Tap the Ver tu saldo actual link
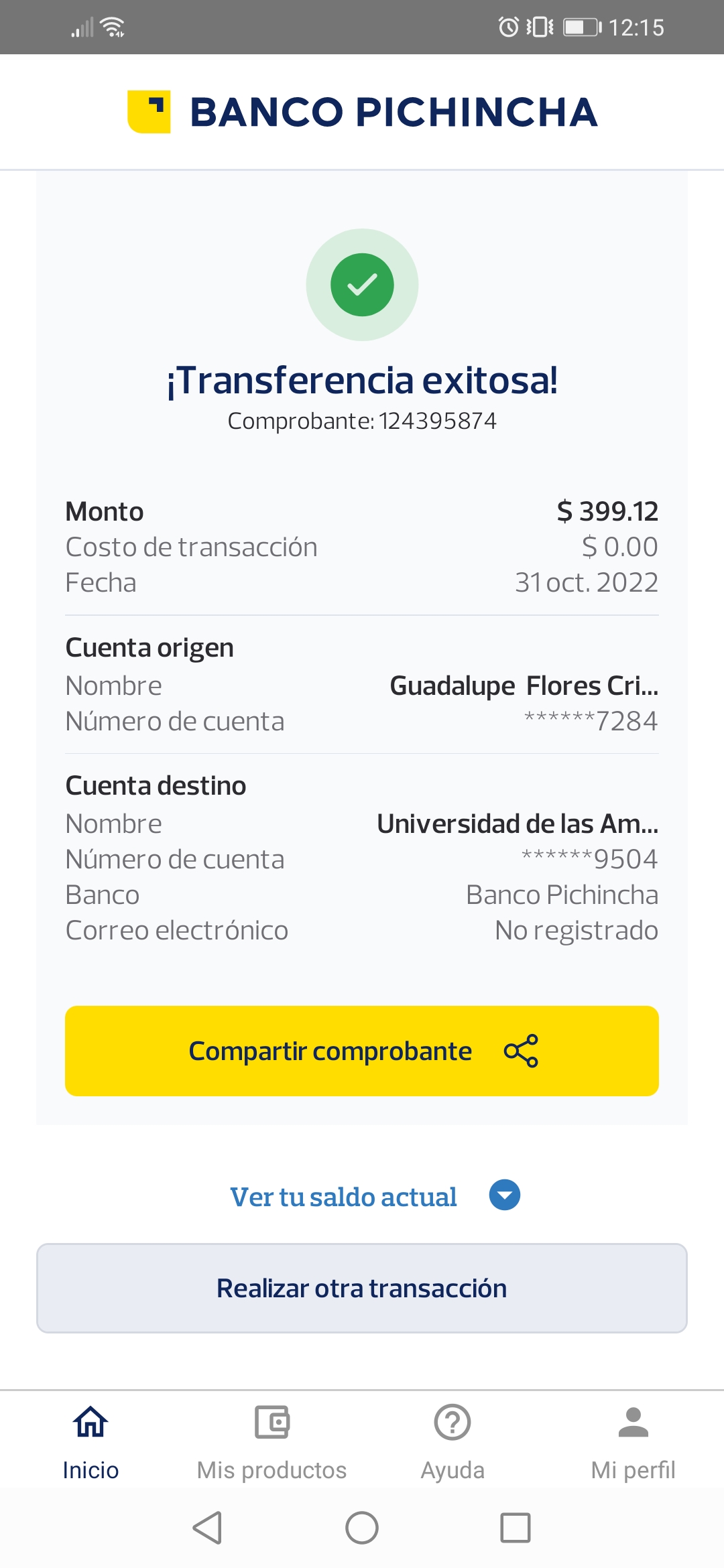 coord(343,1197)
